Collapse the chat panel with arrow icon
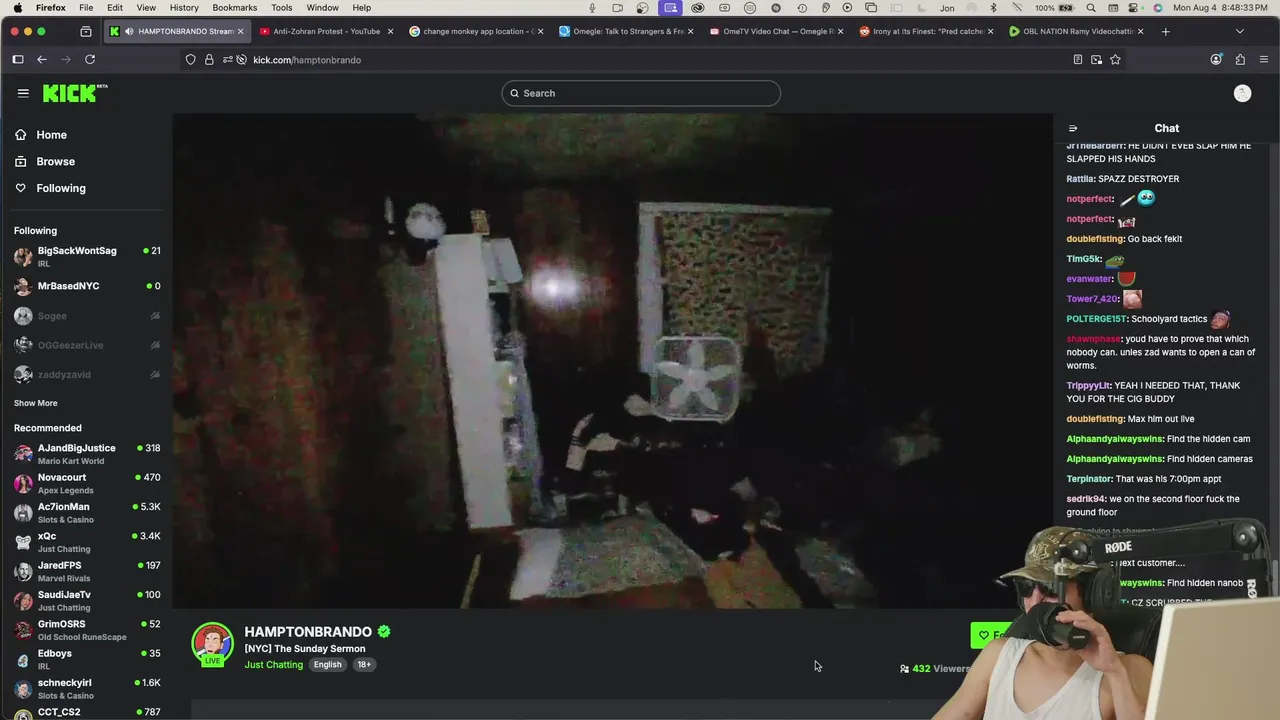Viewport: 1280px width, 720px height. click(1073, 128)
